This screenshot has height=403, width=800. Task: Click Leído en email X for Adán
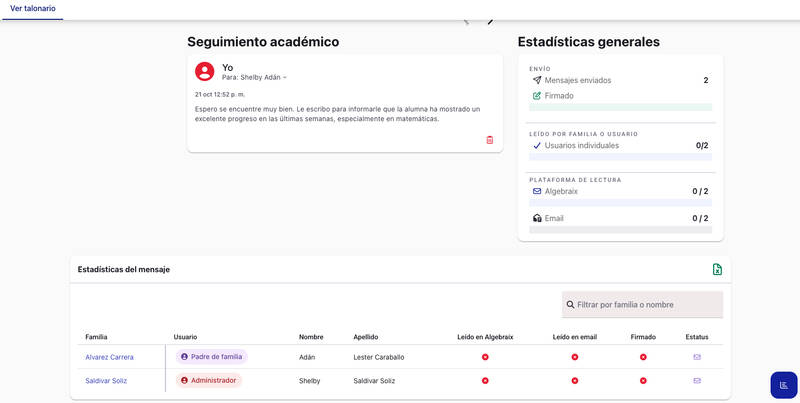[x=575, y=357]
